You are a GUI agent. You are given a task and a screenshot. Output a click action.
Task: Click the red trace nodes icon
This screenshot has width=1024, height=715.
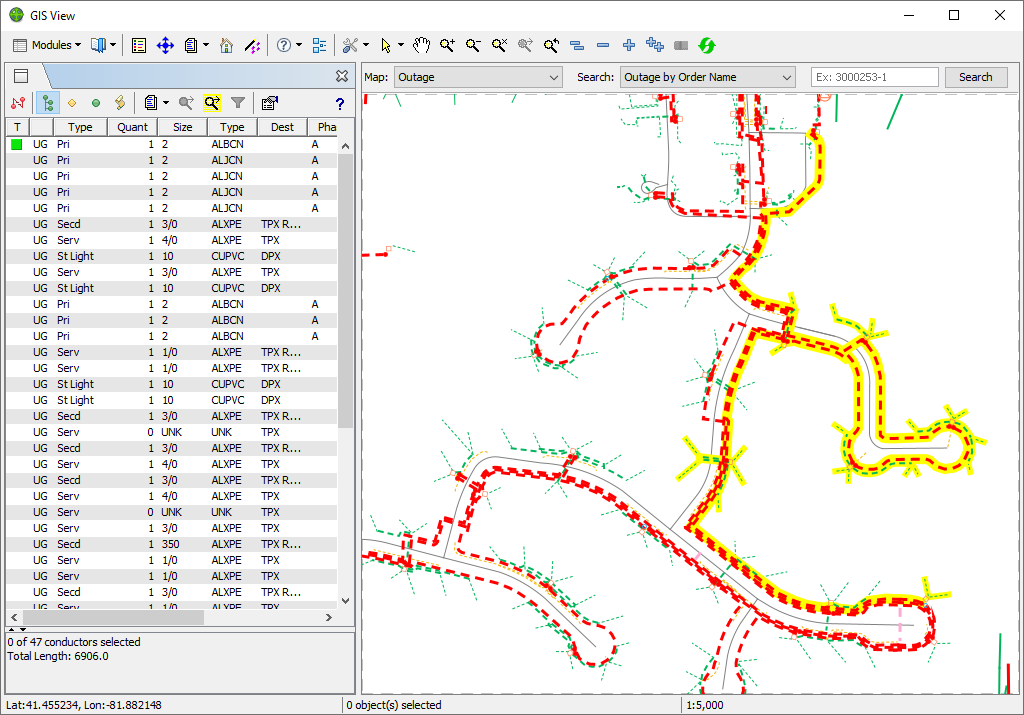pos(18,103)
